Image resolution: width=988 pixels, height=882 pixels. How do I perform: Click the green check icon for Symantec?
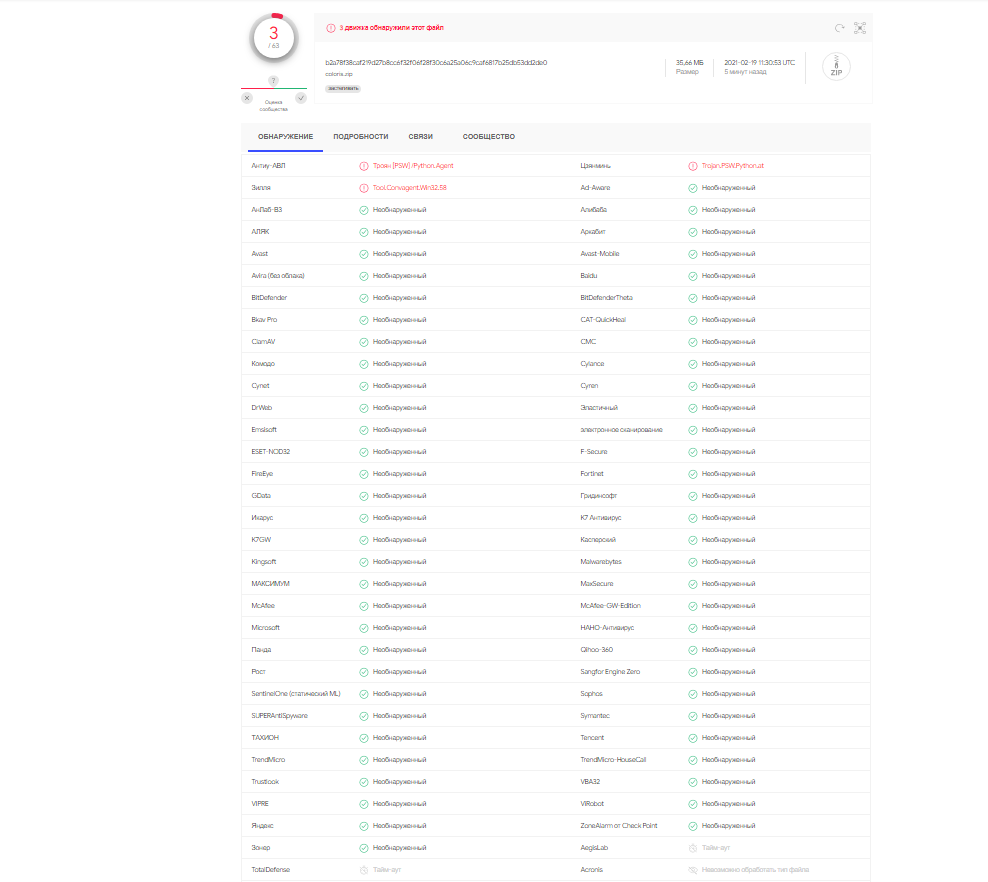click(x=692, y=716)
